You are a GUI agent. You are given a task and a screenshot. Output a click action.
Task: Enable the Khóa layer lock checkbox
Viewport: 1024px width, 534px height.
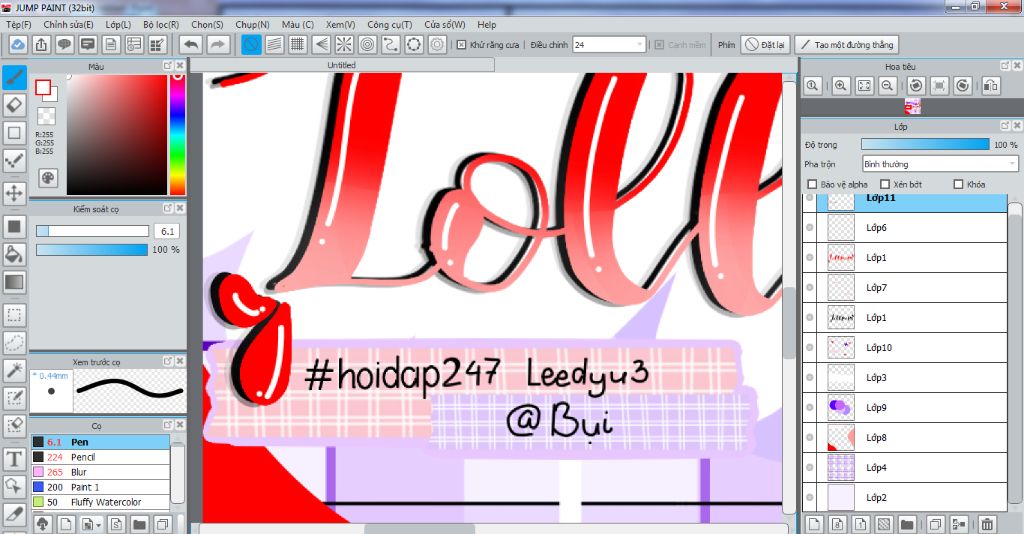[x=958, y=184]
